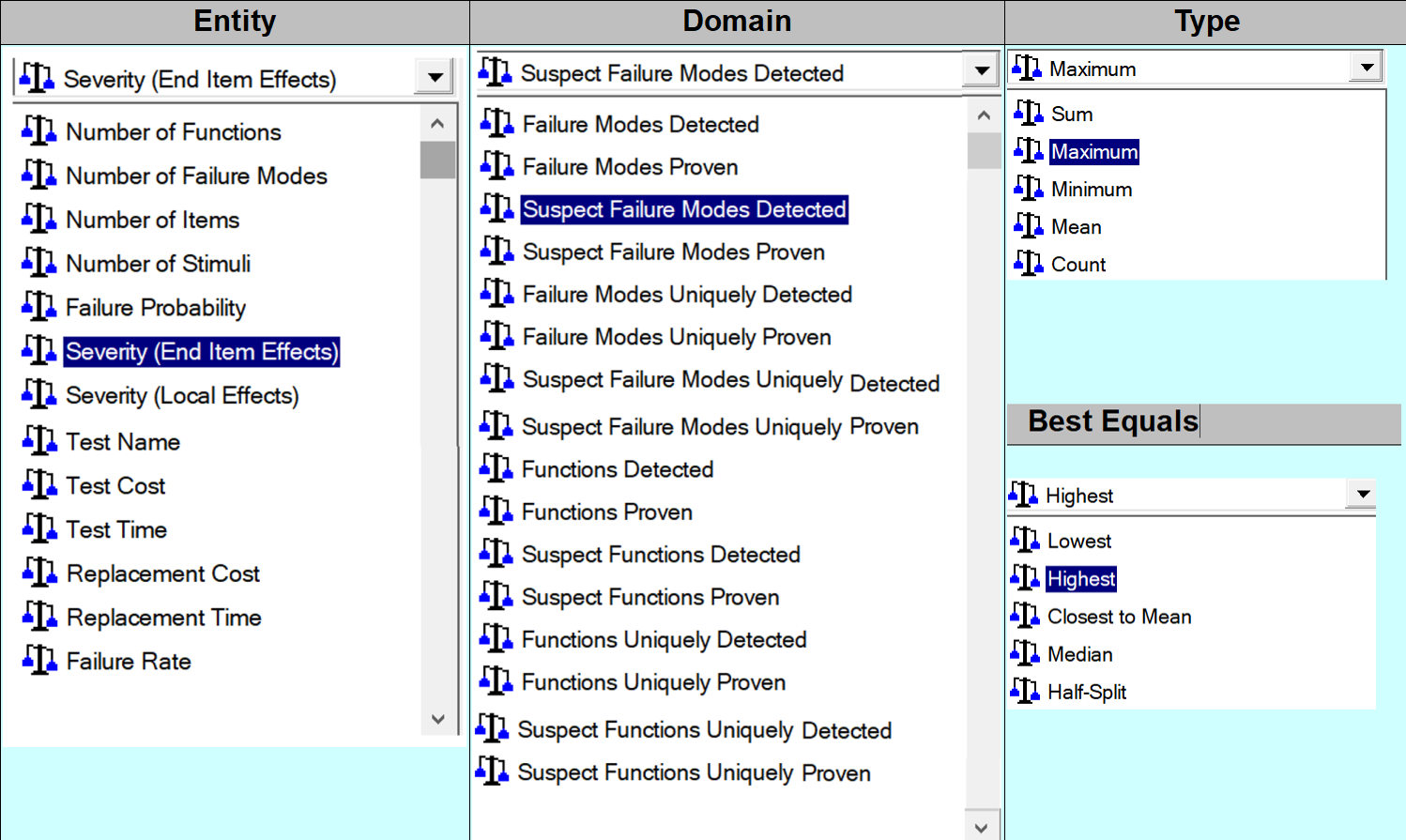Choose Lowest in Best Equals list
1406x840 pixels.
[1078, 541]
